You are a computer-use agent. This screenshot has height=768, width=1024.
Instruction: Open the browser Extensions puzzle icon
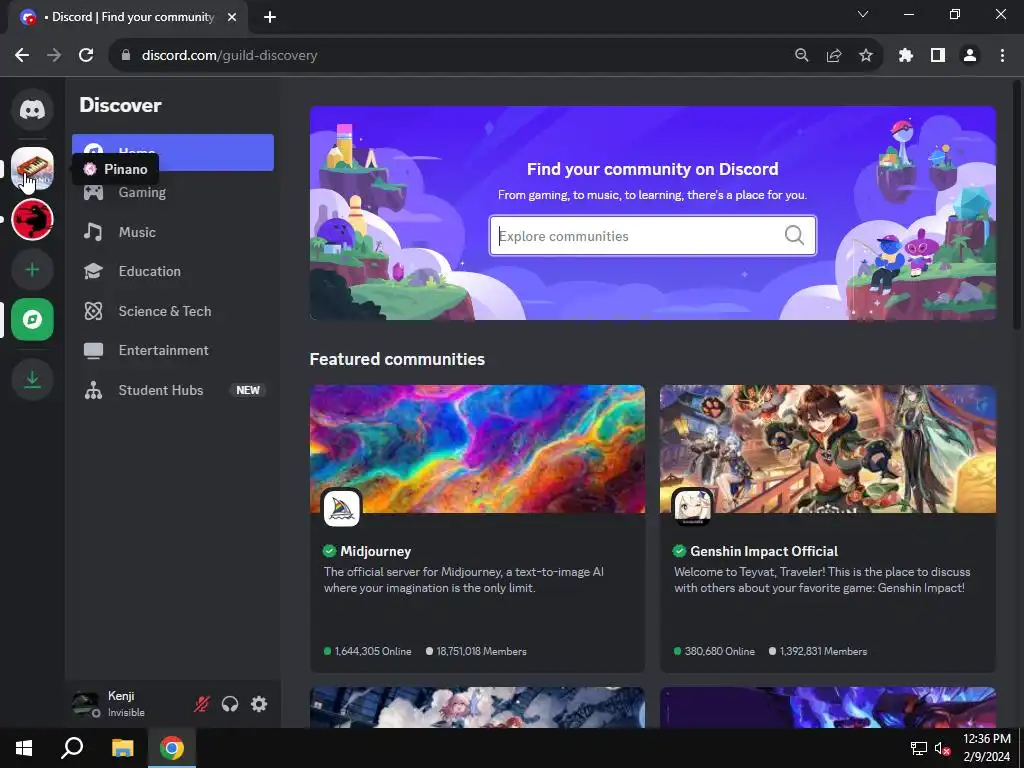pyautogui.click(x=906, y=56)
